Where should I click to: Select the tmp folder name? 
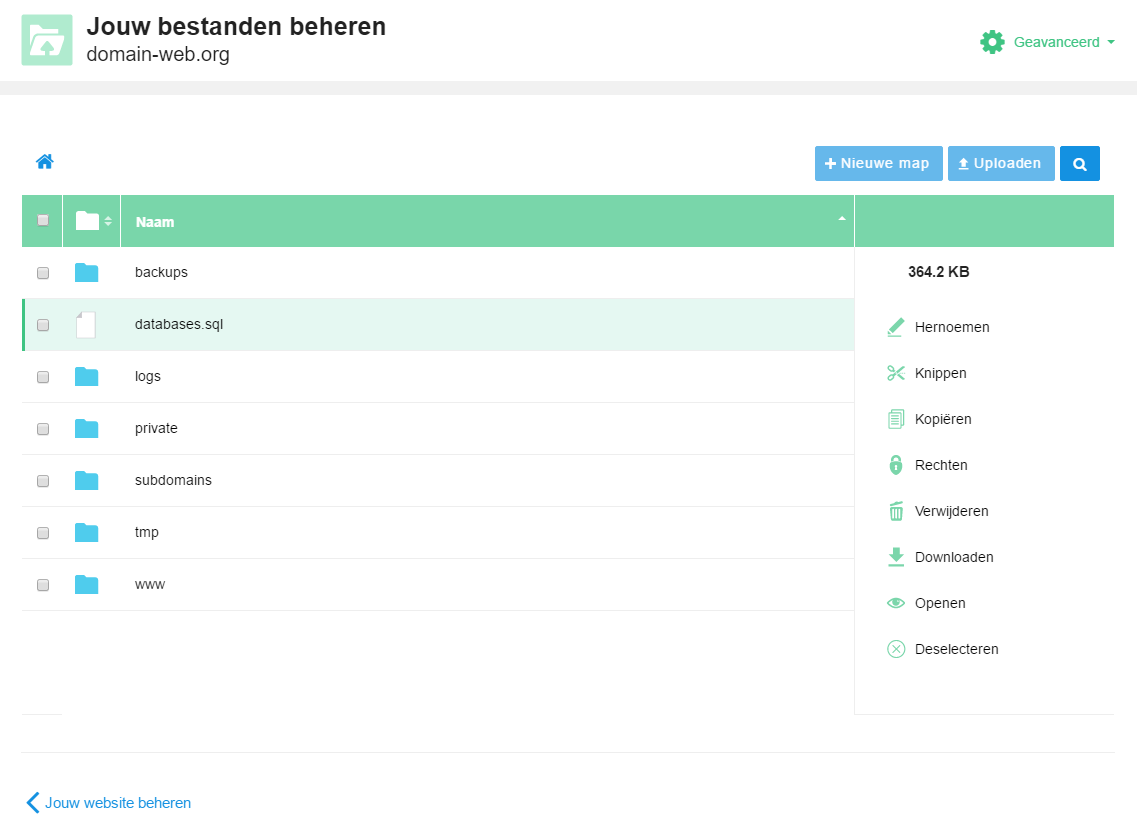146,532
